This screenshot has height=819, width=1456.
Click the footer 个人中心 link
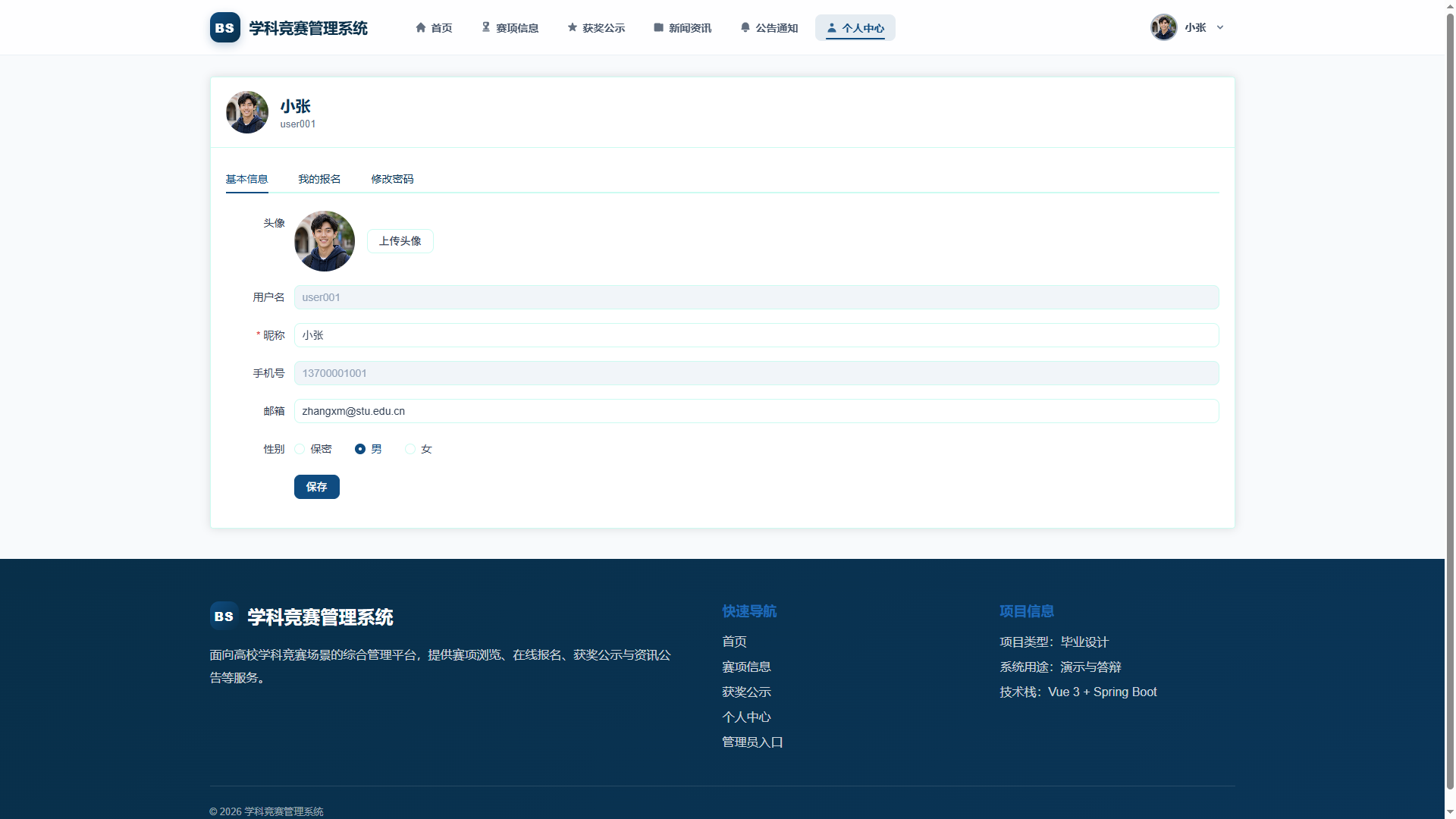pos(746,717)
